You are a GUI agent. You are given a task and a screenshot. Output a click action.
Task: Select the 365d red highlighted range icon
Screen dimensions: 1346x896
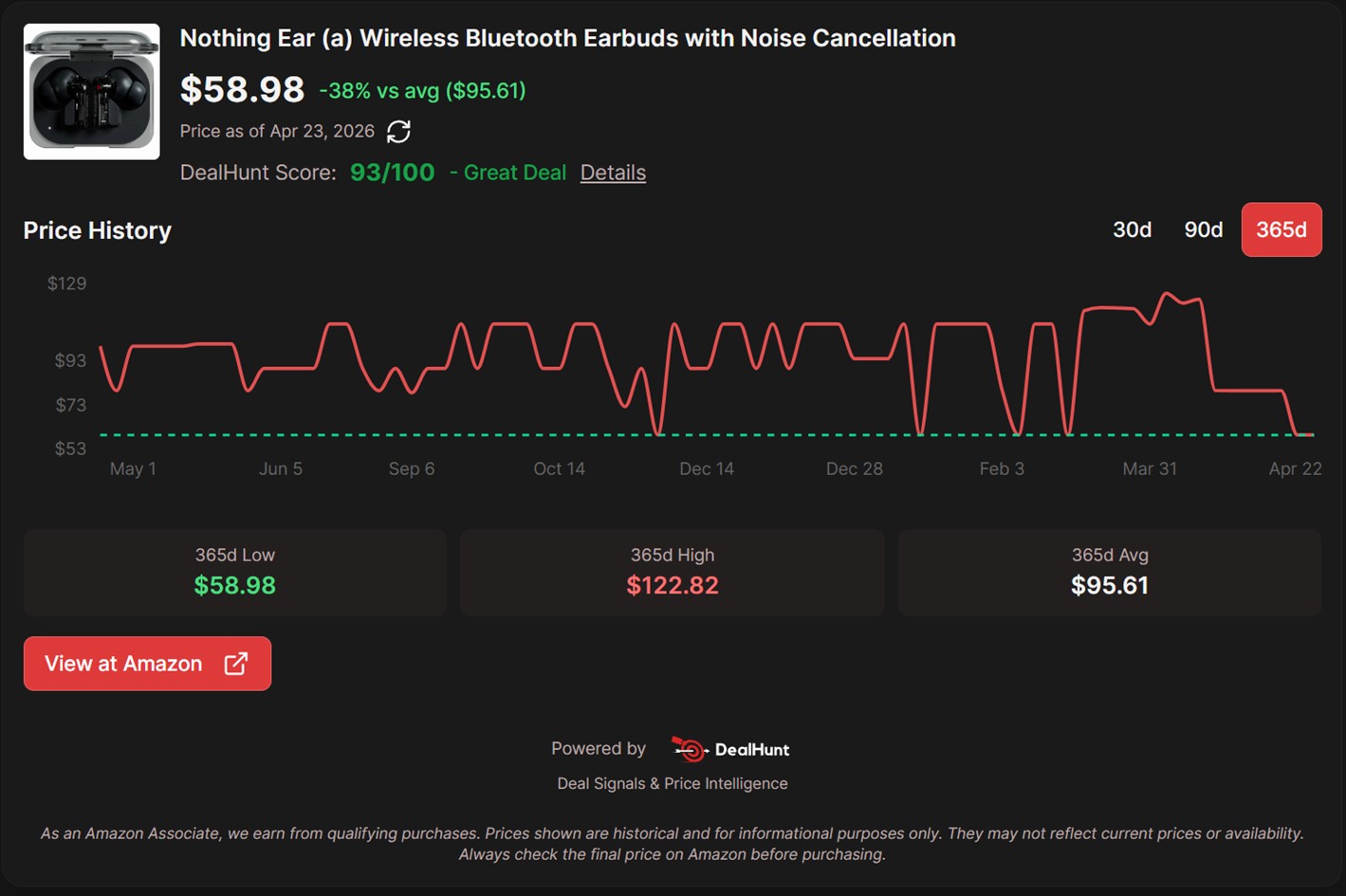tap(1281, 229)
